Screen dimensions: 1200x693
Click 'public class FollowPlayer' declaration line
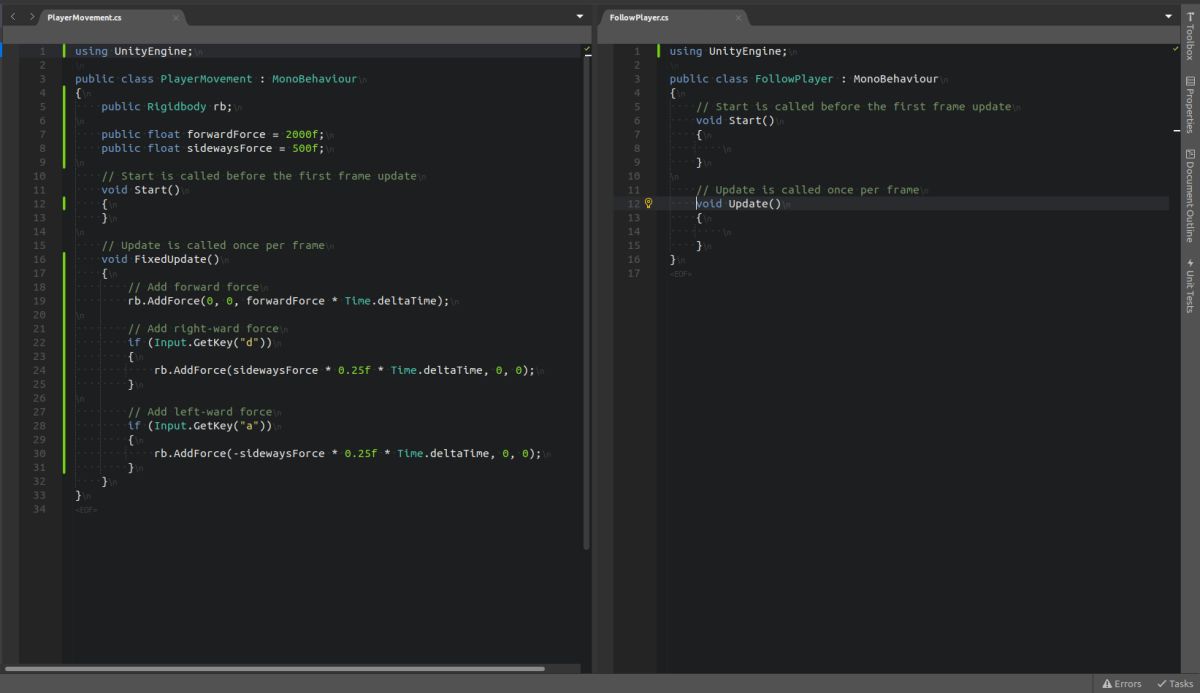coord(804,78)
